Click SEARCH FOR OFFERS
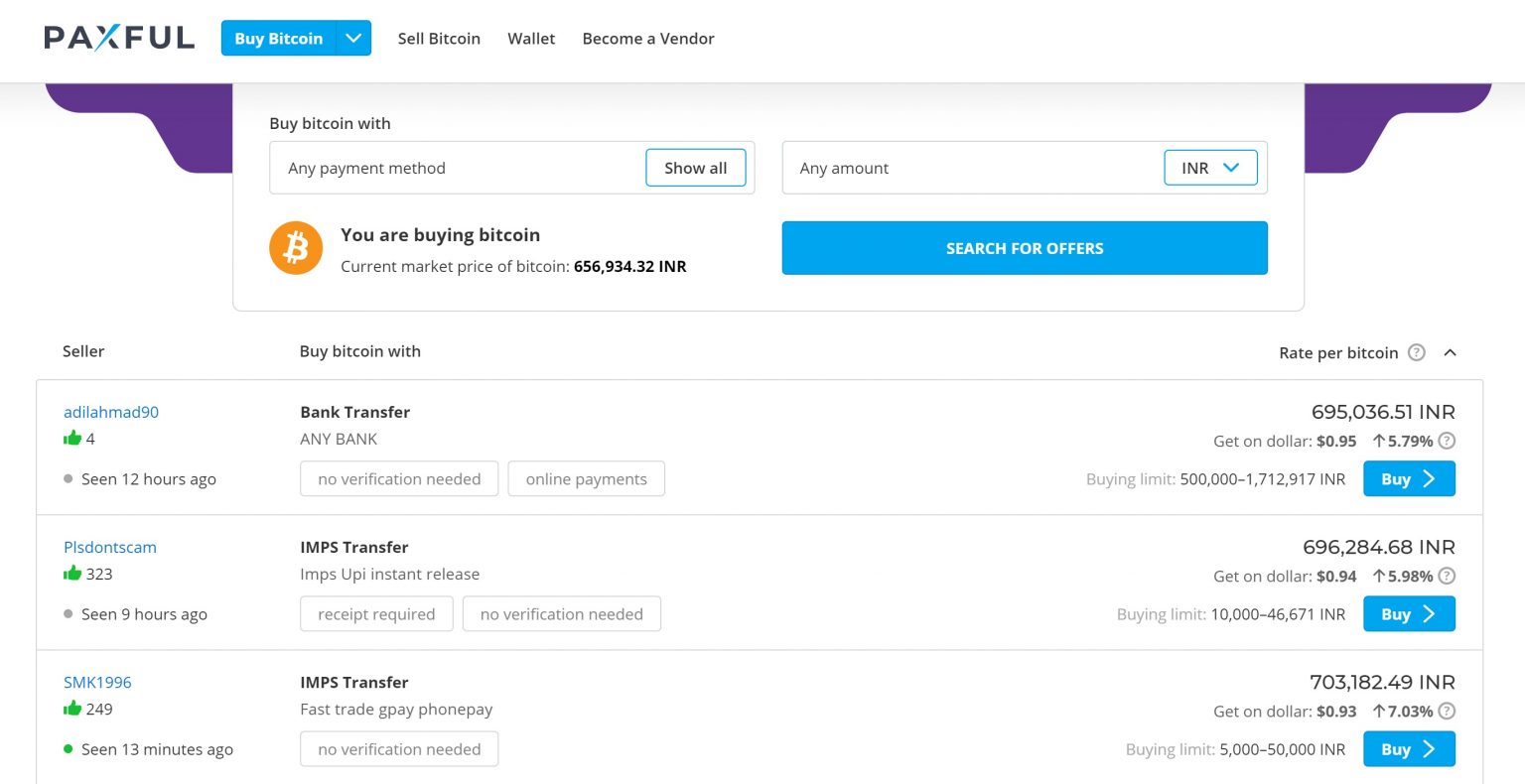This screenshot has height=784, width=1525. click(1024, 247)
